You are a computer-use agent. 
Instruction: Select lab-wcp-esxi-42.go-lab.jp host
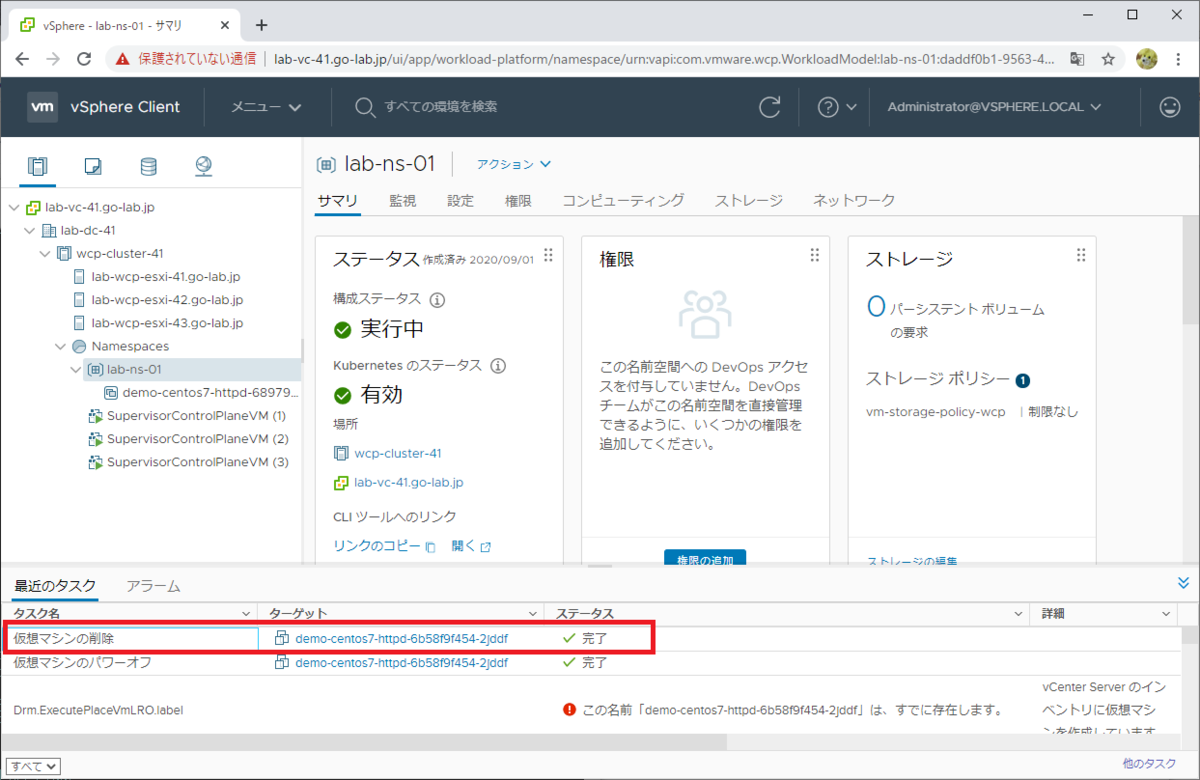(x=167, y=300)
